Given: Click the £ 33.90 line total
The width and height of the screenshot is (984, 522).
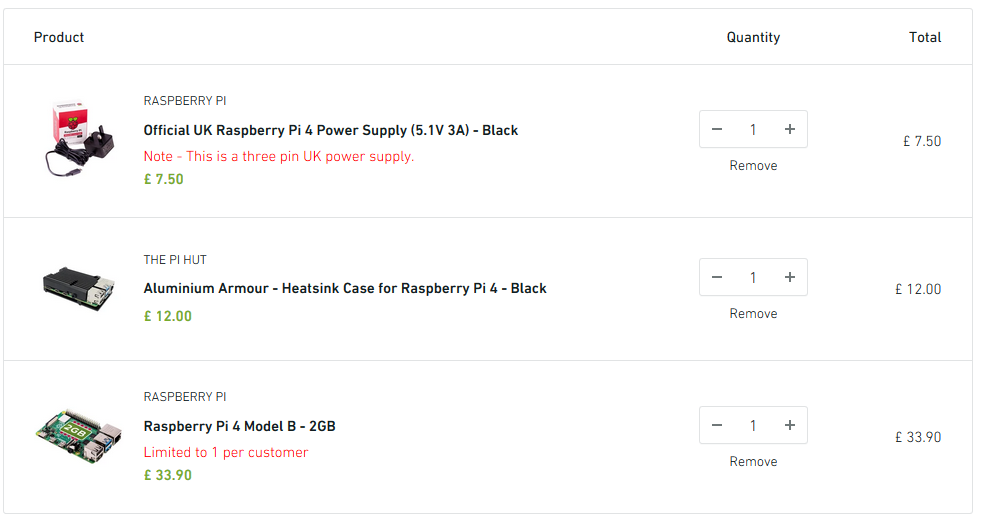Looking at the screenshot, I should coord(918,437).
